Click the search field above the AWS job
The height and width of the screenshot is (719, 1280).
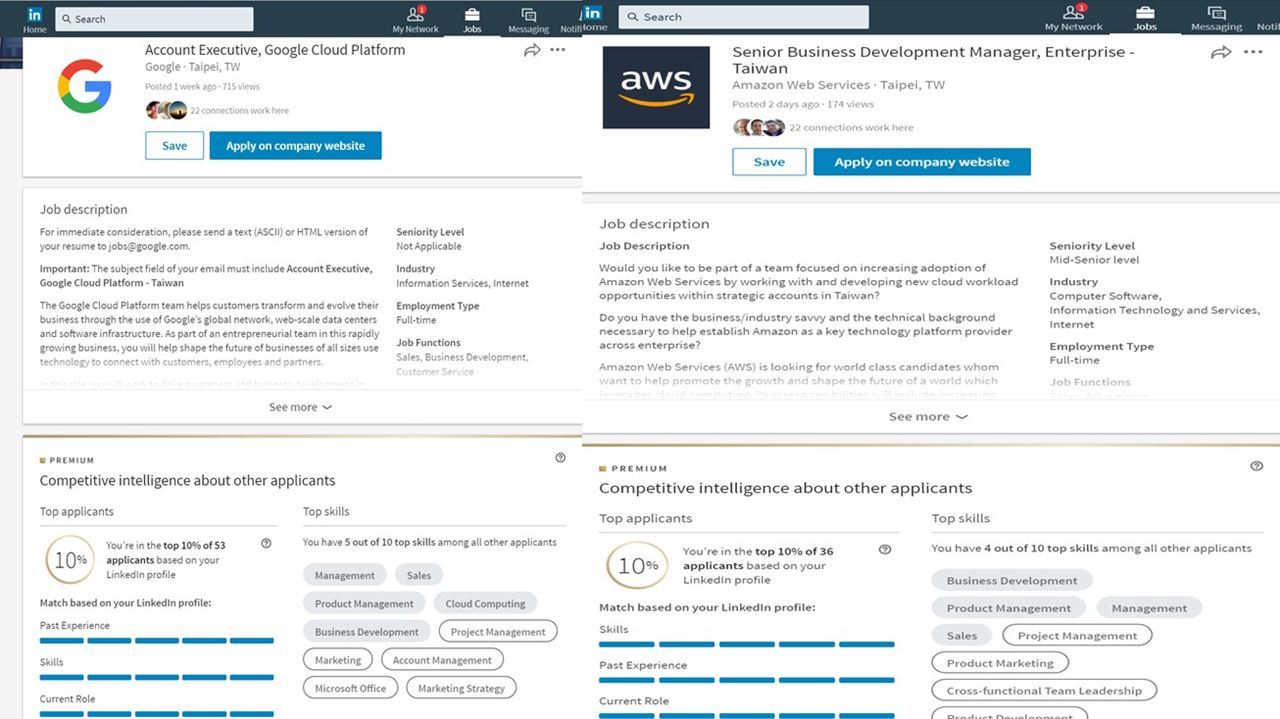pyautogui.click(x=744, y=17)
